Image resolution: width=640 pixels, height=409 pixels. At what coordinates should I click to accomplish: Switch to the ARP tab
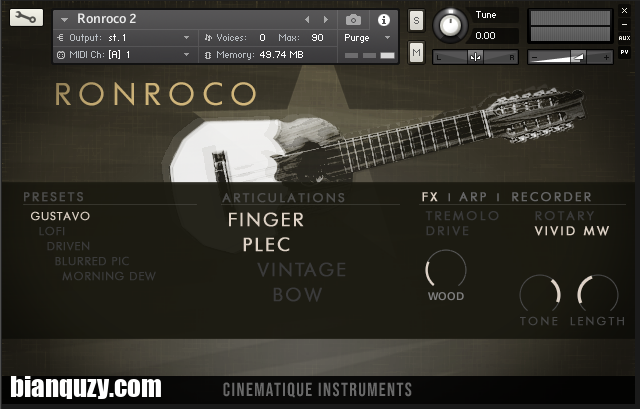point(473,197)
